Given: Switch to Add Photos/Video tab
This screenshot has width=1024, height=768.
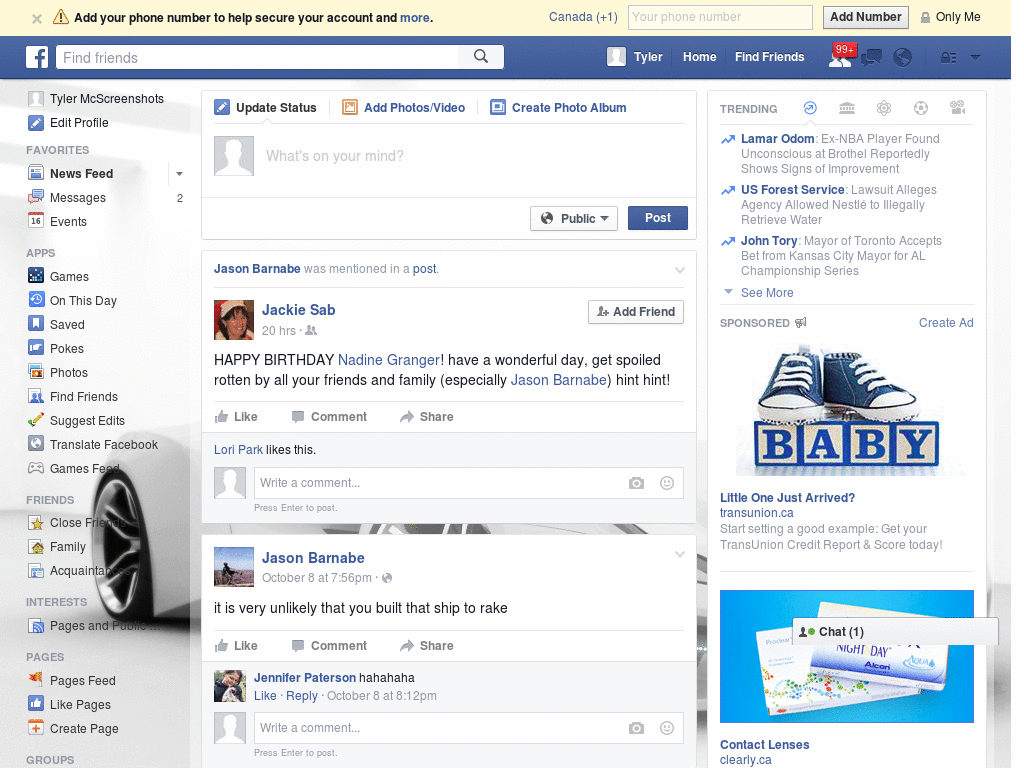Looking at the screenshot, I should pos(404,108).
